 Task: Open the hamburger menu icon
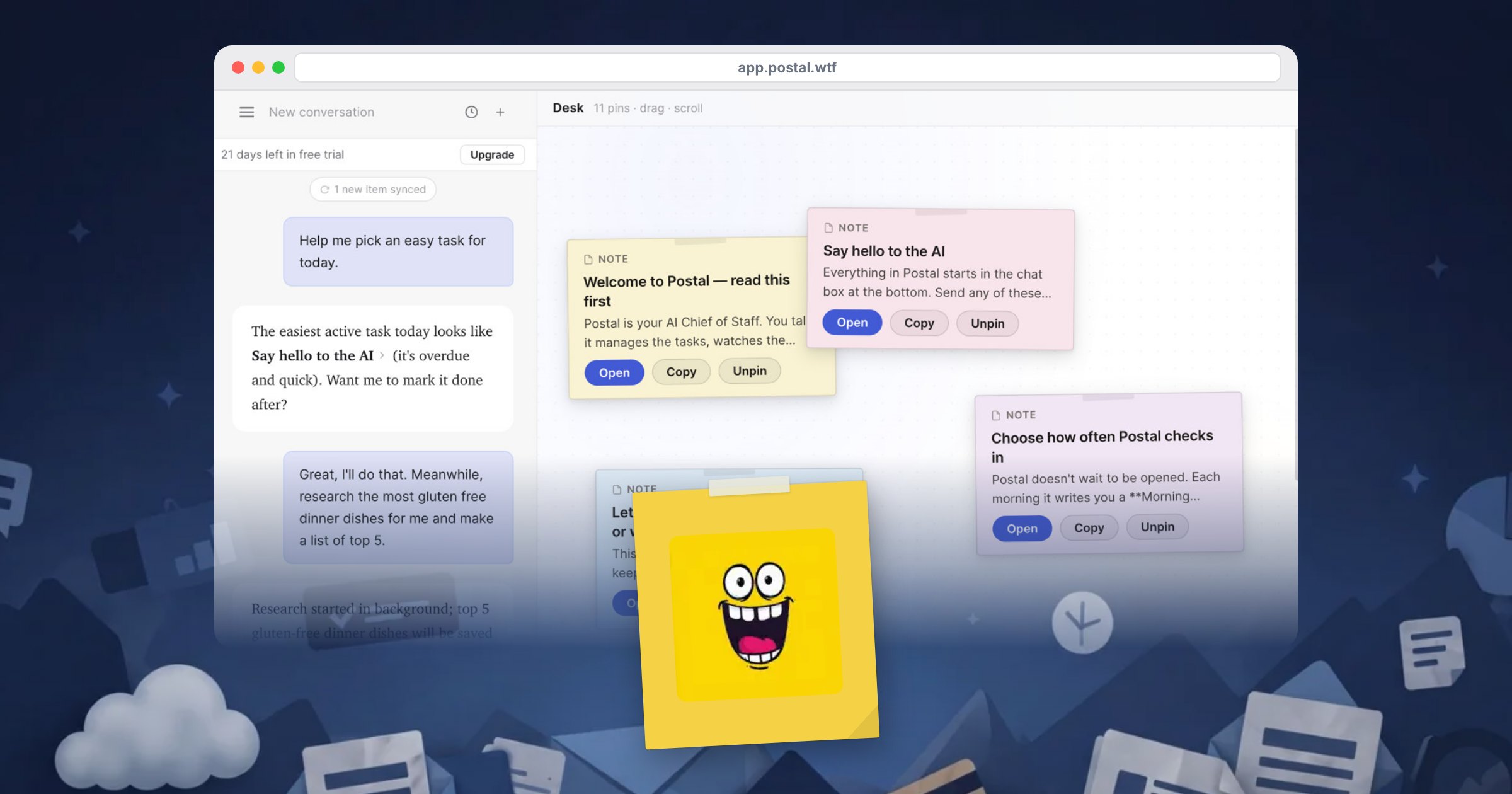pos(246,112)
